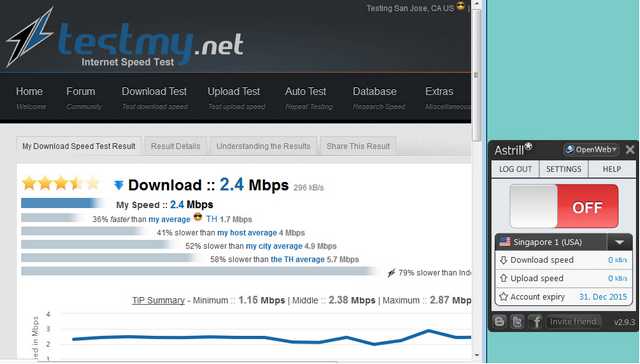Click lightning icon beside 79% slower
The width and height of the screenshot is (640, 364).
pos(391,273)
